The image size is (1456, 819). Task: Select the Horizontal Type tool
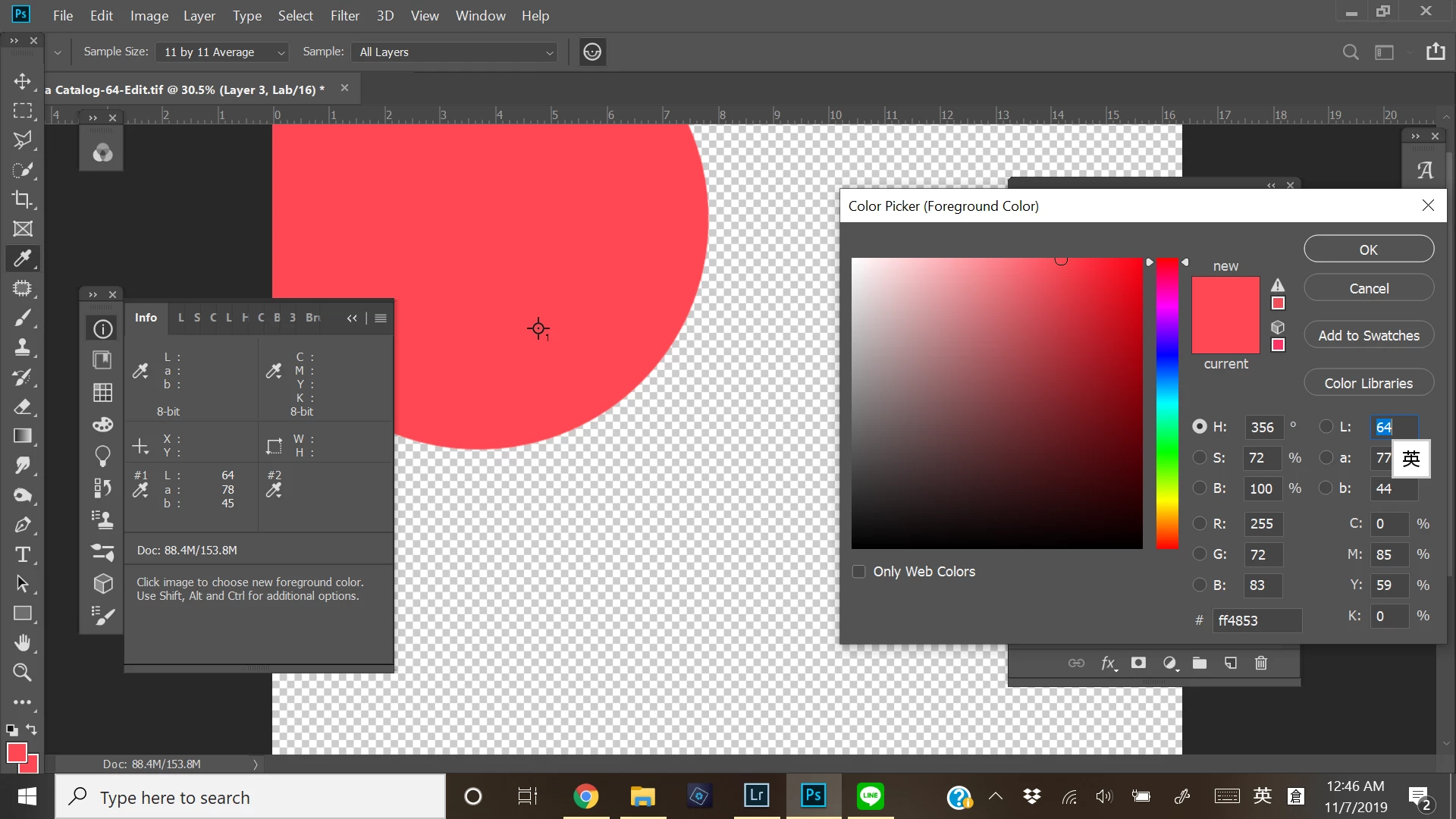tap(22, 554)
